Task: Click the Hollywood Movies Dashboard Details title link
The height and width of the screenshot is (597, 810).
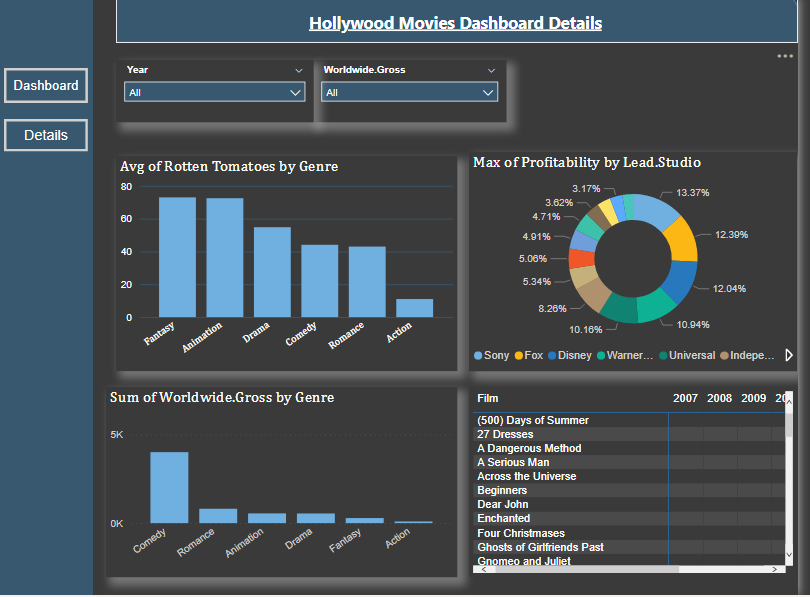Action: pyautogui.click(x=455, y=22)
